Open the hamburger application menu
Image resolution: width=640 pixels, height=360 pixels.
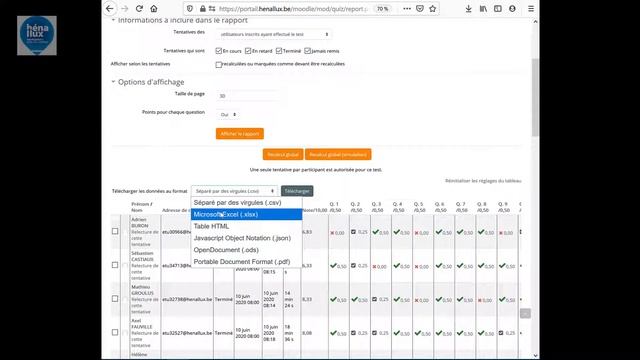tap(531, 9)
